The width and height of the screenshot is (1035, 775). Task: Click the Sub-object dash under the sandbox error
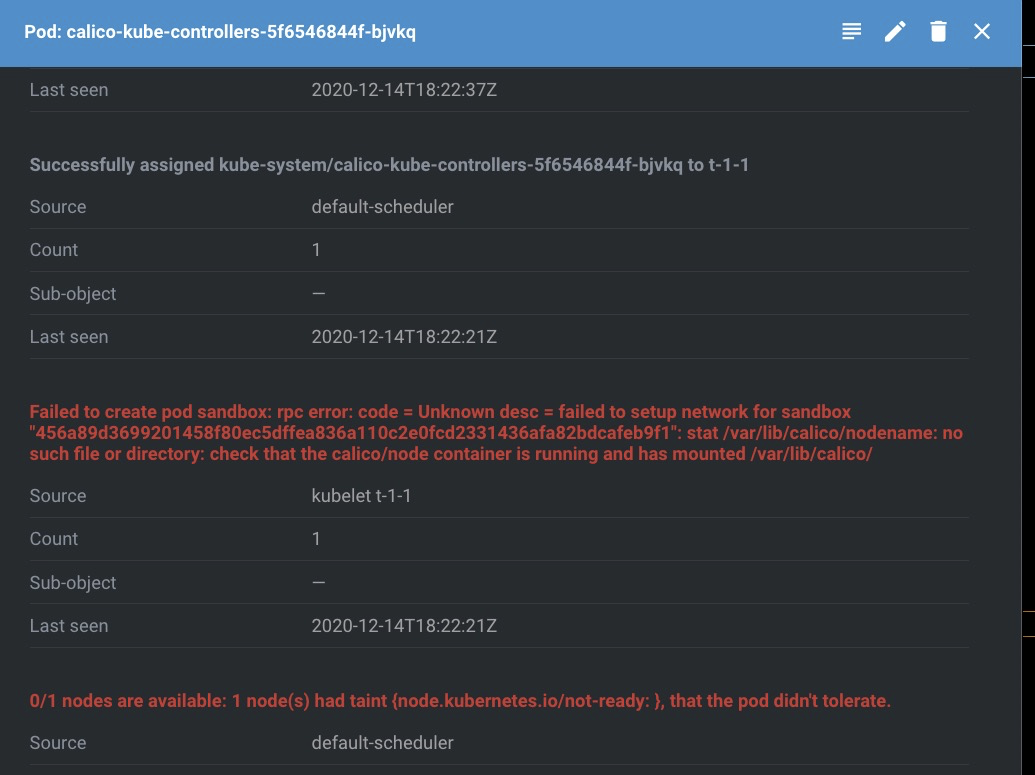click(x=318, y=582)
